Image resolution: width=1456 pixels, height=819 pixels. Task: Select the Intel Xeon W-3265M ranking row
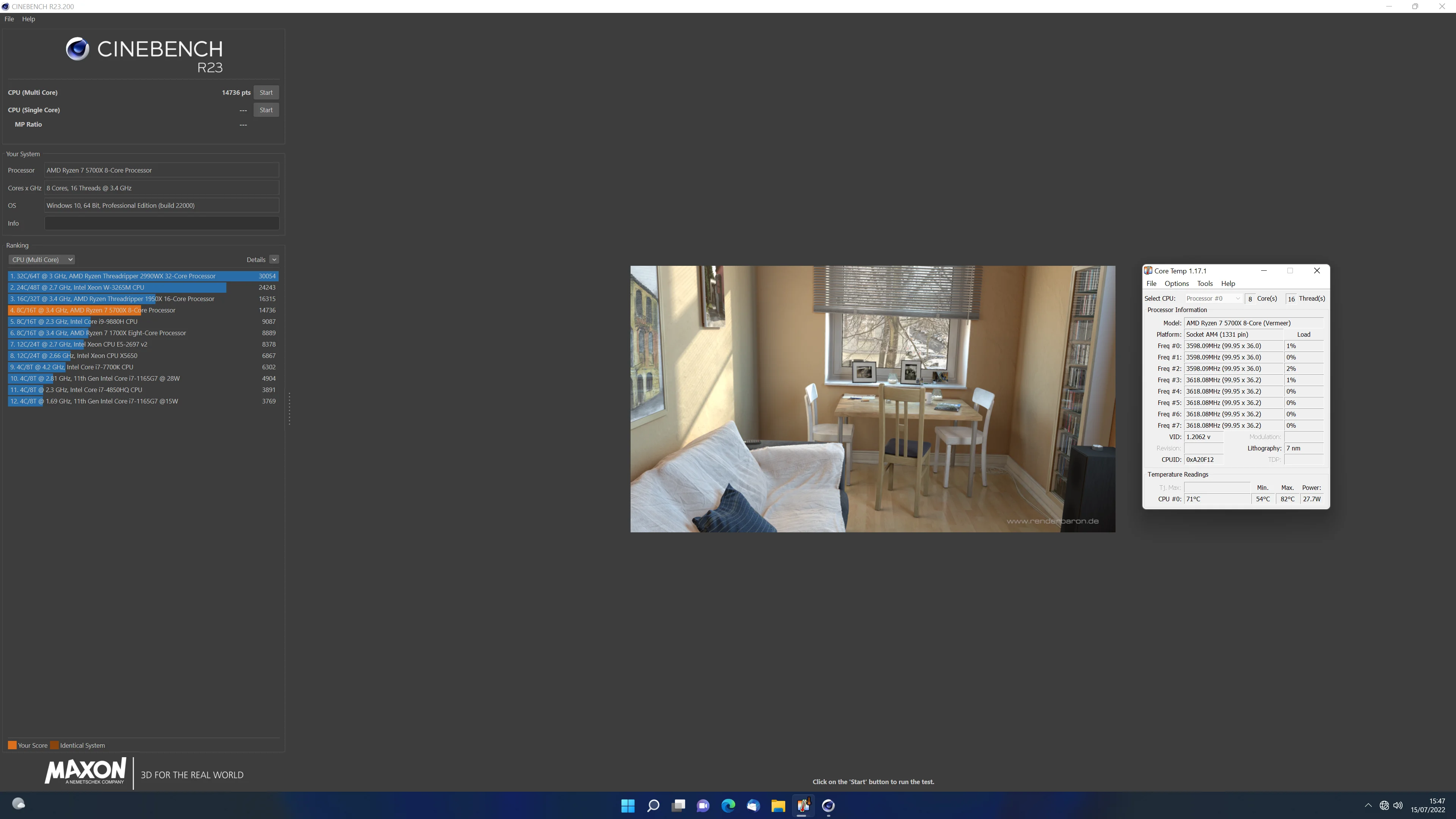tap(143, 288)
